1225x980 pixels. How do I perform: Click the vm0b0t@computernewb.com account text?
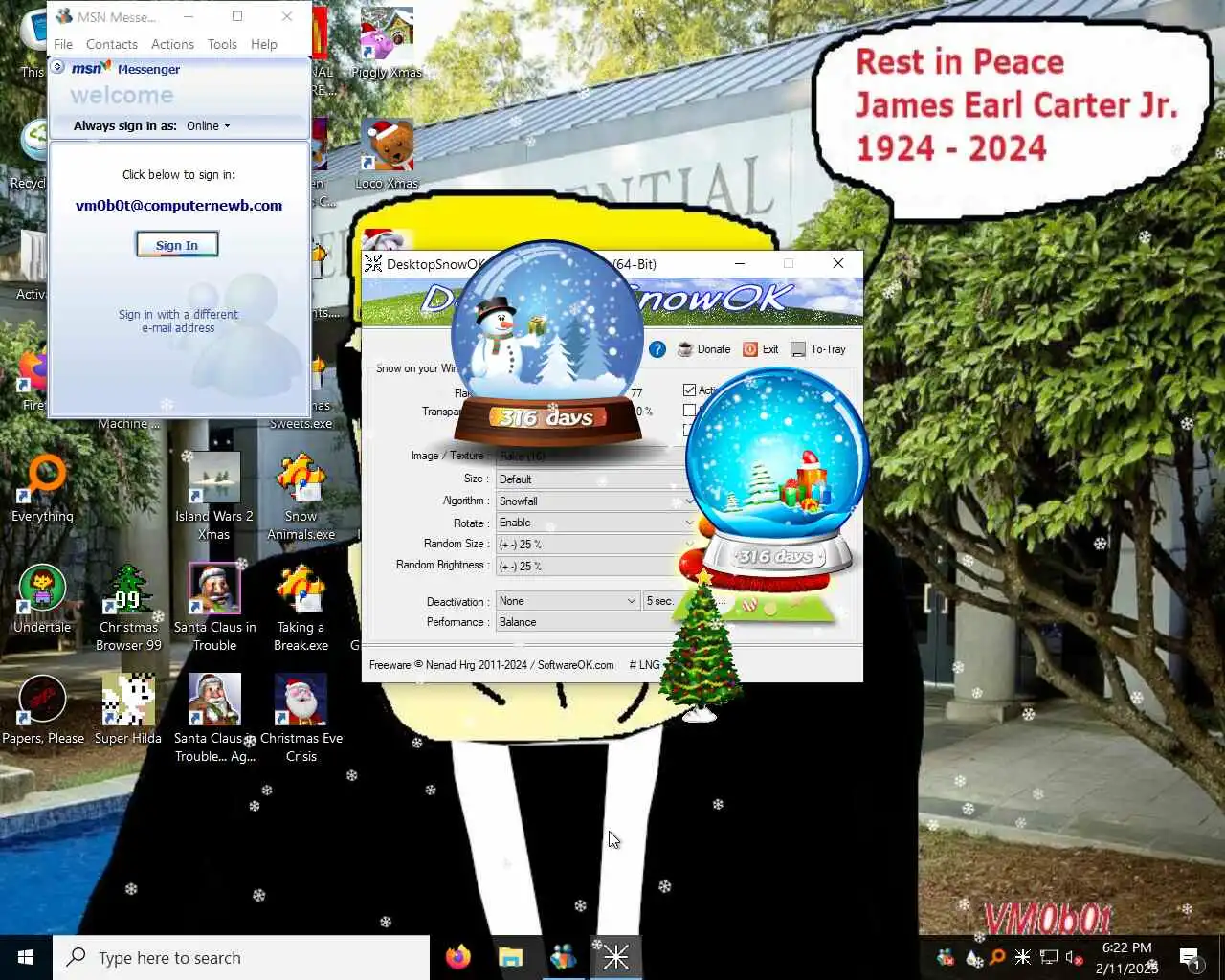coord(179,205)
